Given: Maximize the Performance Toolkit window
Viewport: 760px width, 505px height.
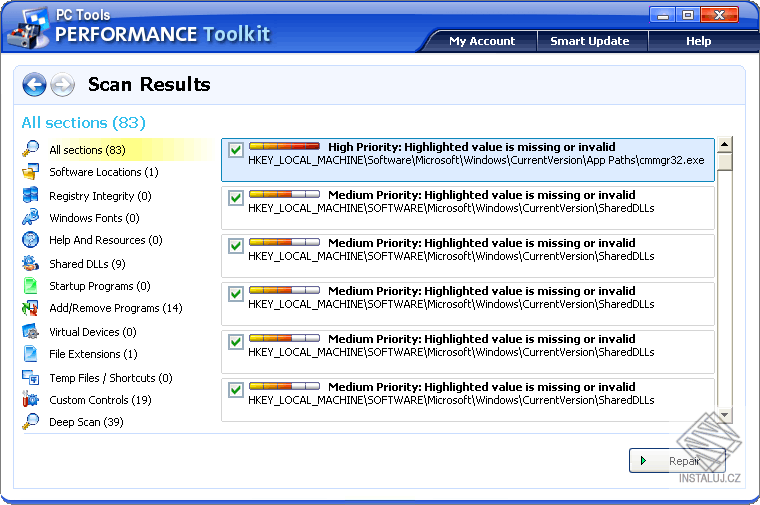Looking at the screenshot, I should 687,15.
